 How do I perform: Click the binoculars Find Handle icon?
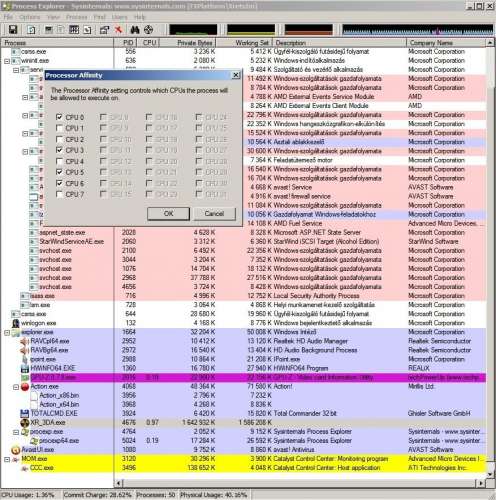(x=135, y=30)
